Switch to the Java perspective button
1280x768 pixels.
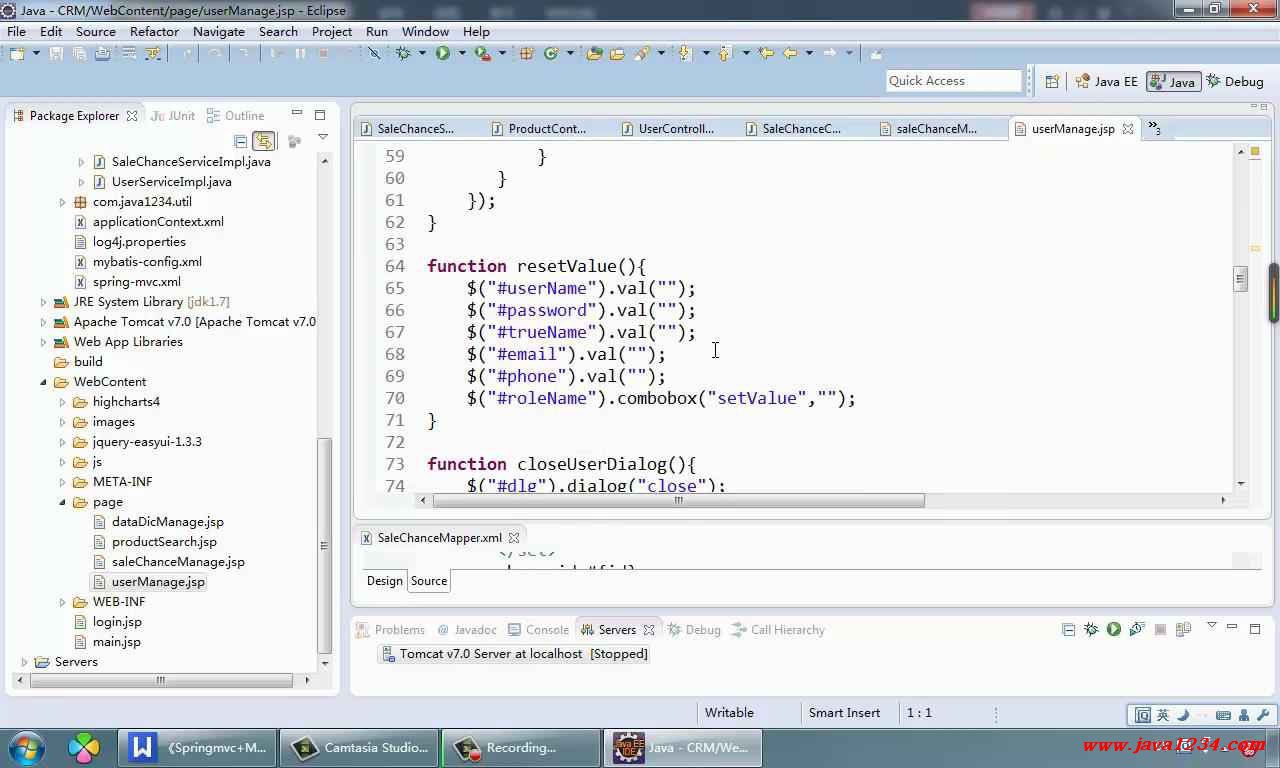1173,82
